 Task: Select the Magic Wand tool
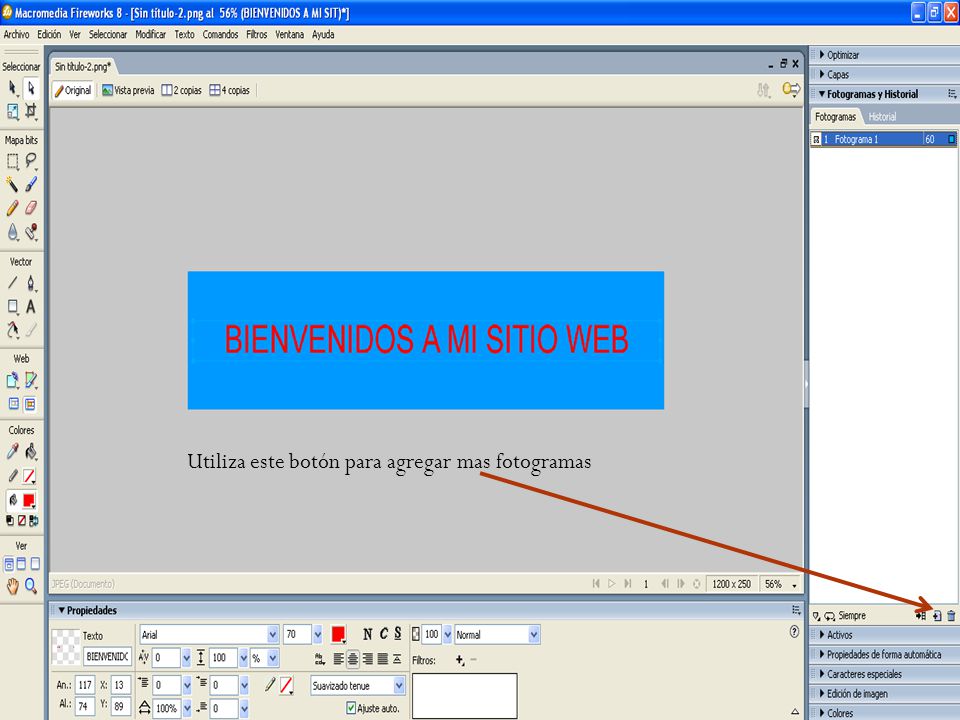click(x=12, y=184)
